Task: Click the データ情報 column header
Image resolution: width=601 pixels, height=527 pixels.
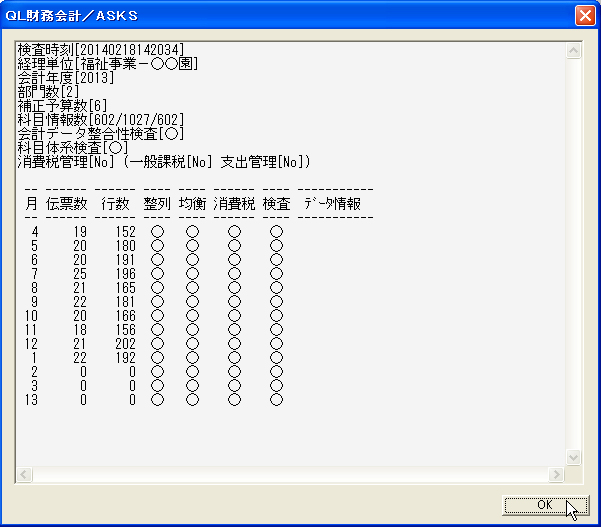Action: (x=332, y=204)
